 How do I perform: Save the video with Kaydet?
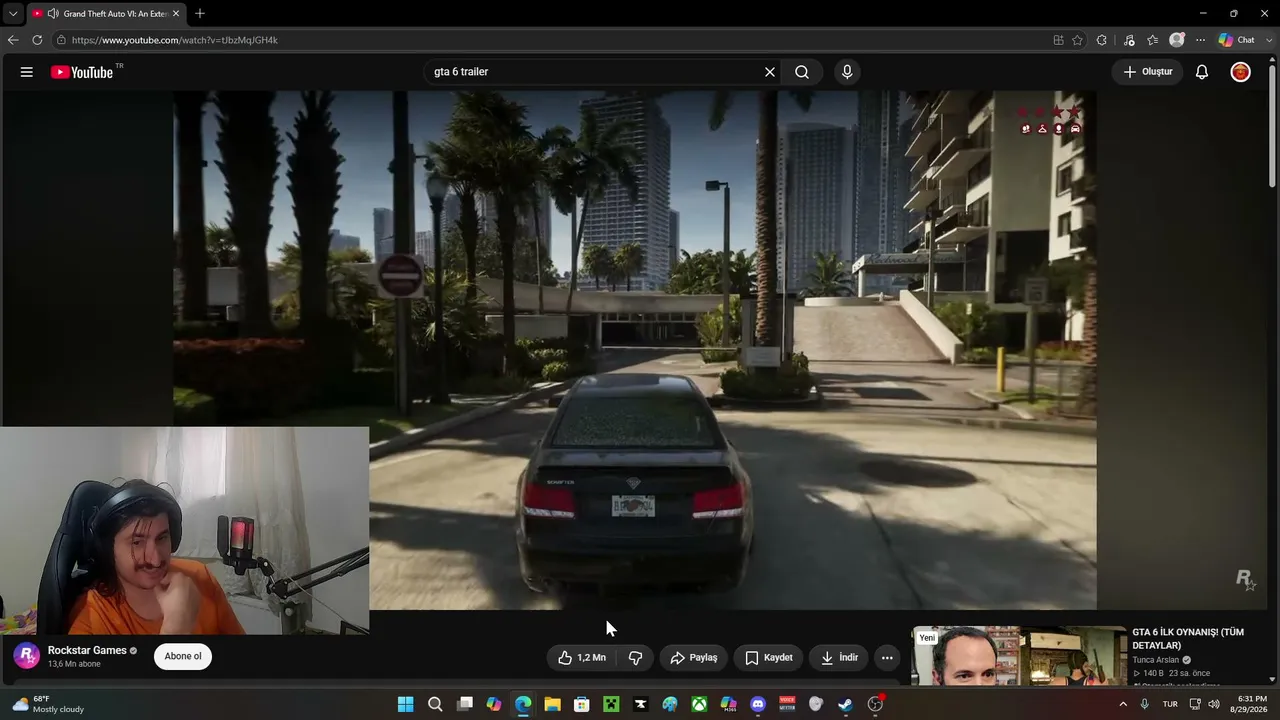click(x=769, y=658)
